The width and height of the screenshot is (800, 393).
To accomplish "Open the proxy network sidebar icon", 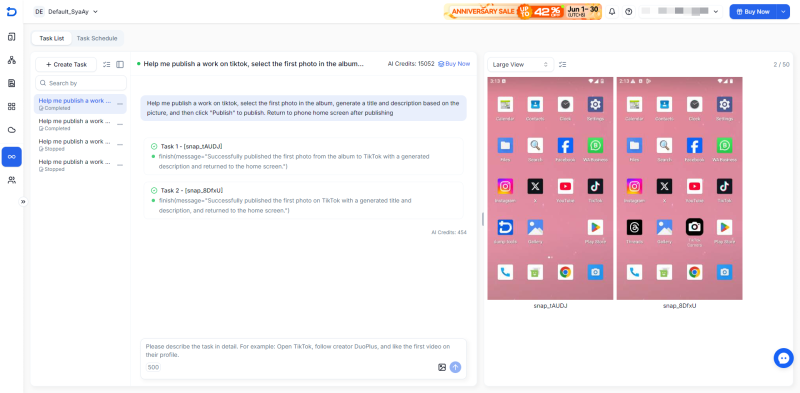I will click(x=11, y=60).
